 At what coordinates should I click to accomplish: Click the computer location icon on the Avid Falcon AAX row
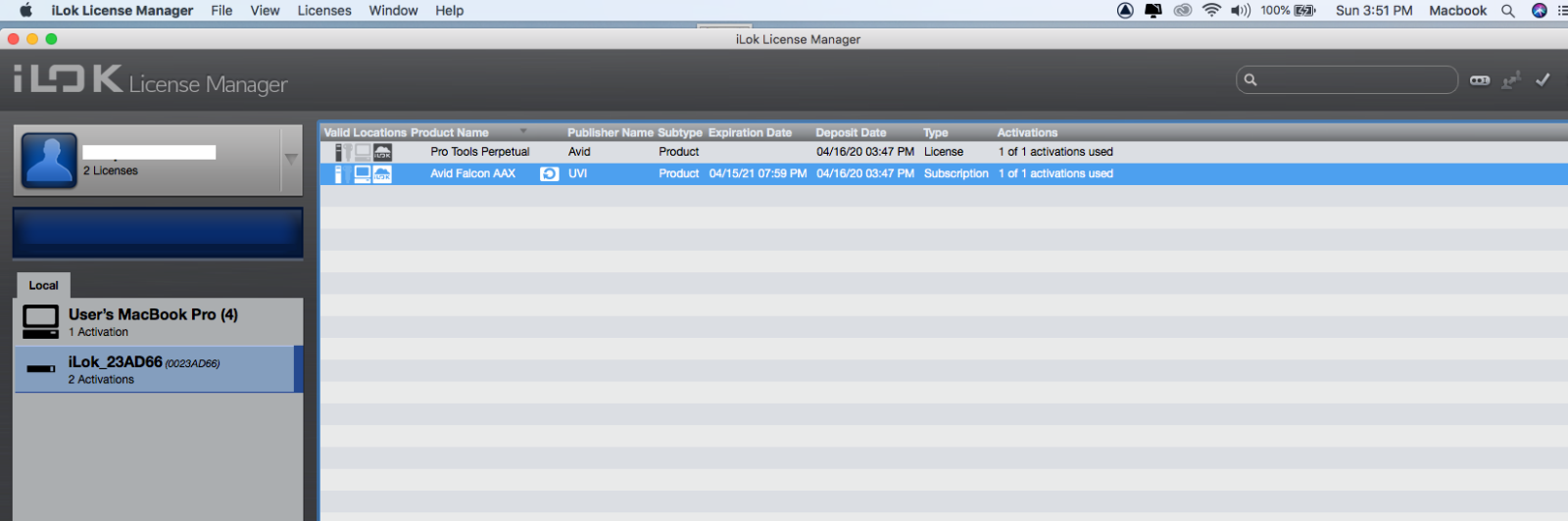tap(363, 174)
